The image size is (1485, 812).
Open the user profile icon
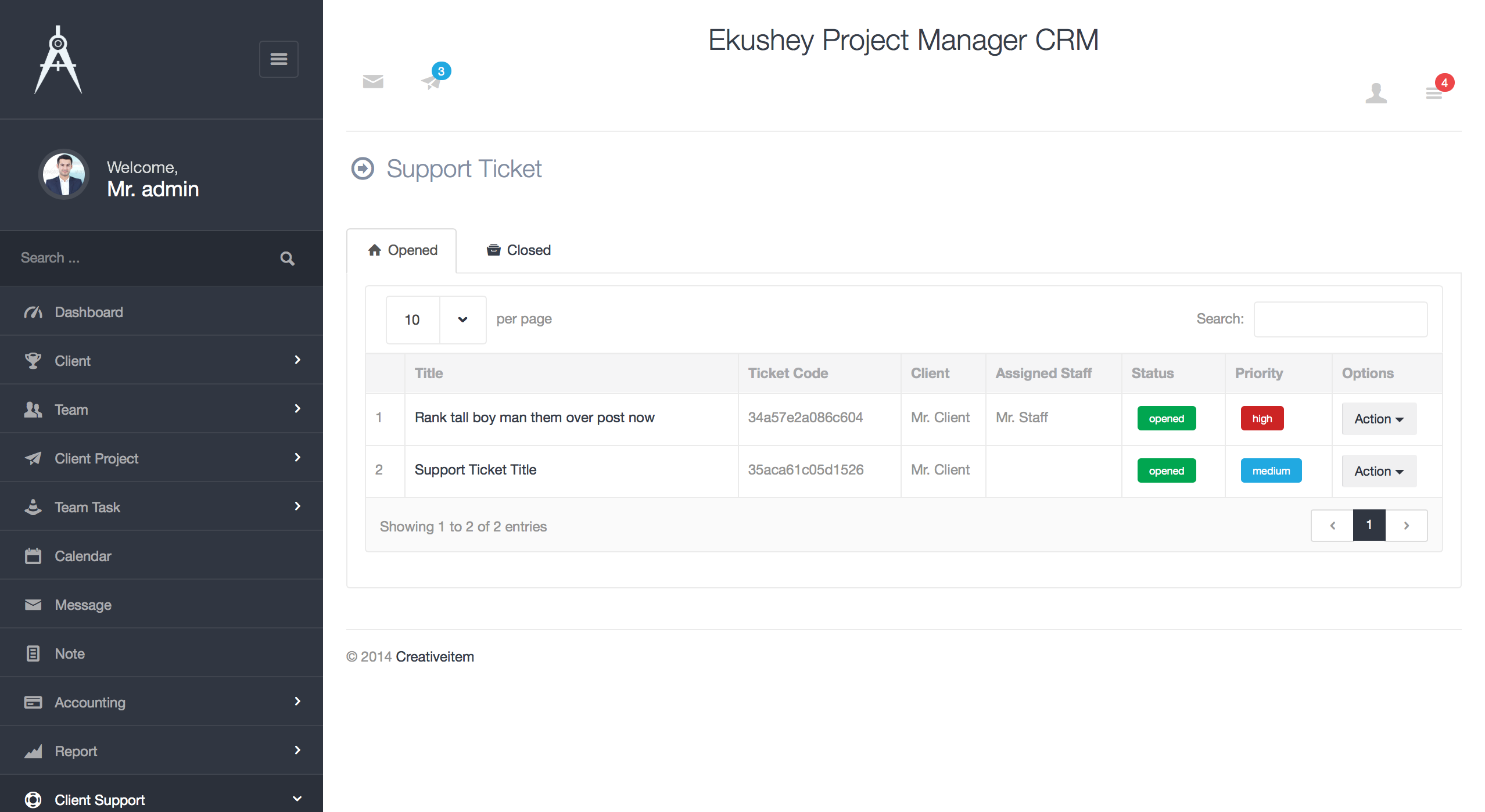1376,94
